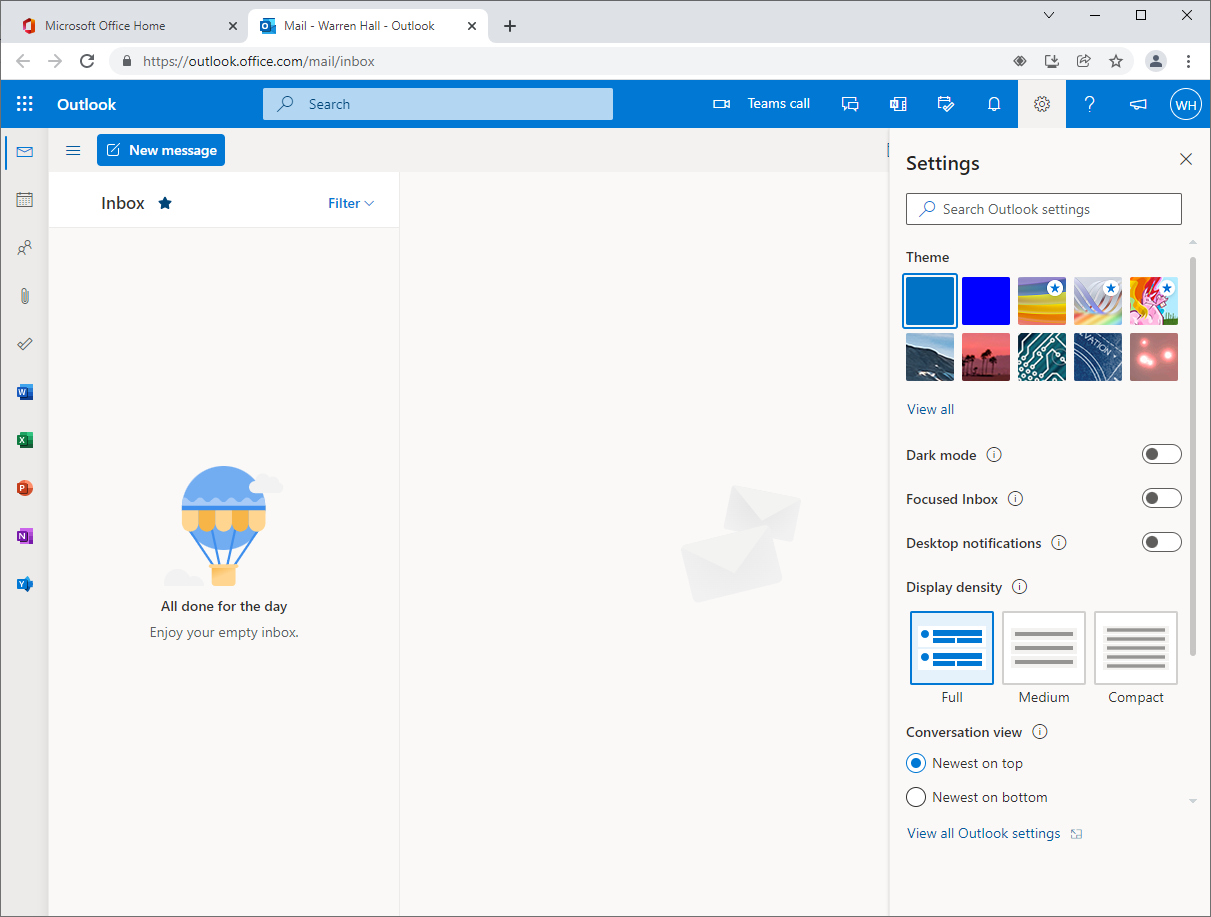Reload the page in browser
Viewport: 1211px width, 917px height.
click(87, 61)
